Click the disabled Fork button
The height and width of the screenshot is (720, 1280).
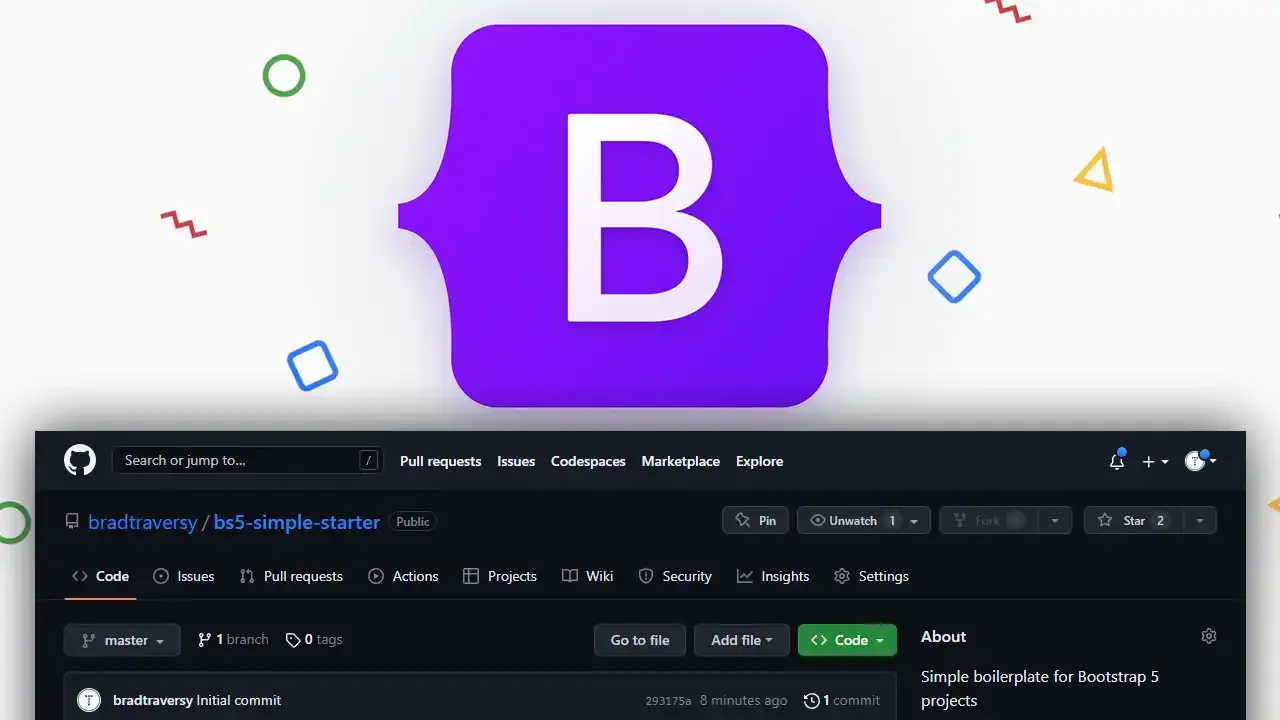coord(990,521)
